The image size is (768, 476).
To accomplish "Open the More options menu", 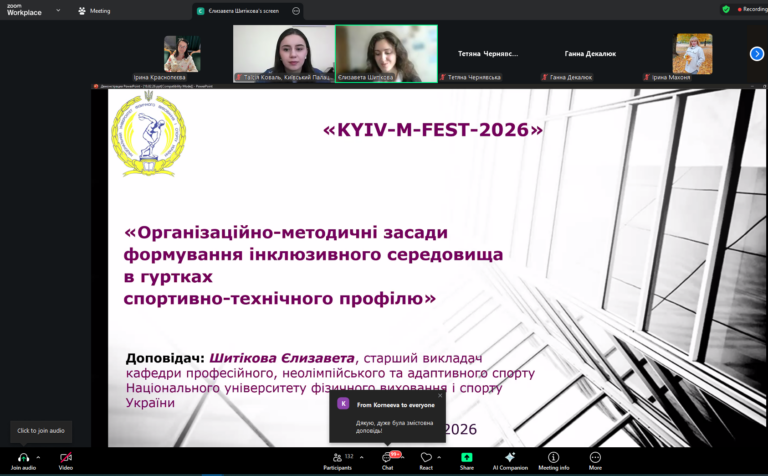I will pos(595,460).
